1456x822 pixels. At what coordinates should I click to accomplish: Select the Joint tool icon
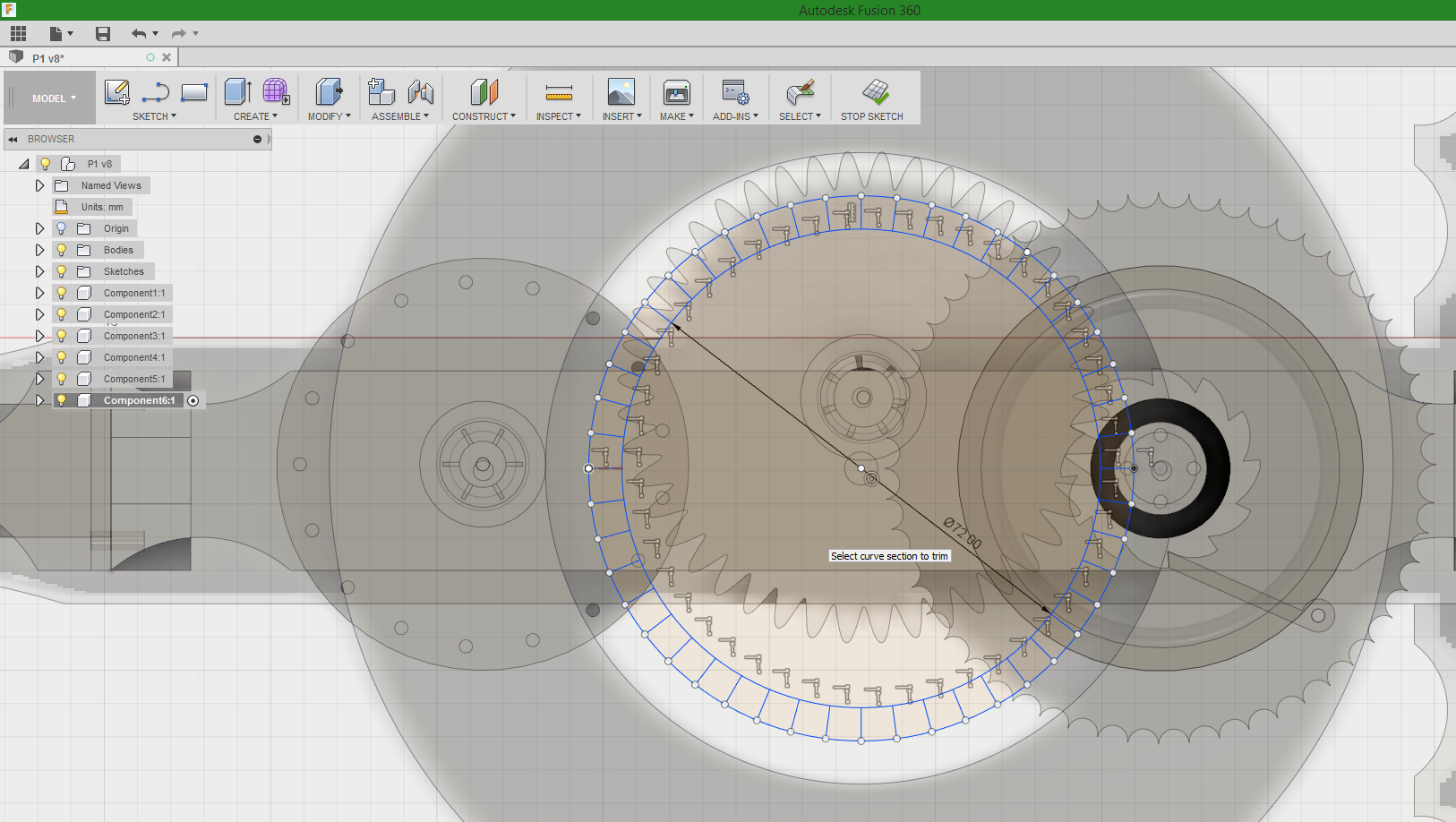click(x=420, y=91)
